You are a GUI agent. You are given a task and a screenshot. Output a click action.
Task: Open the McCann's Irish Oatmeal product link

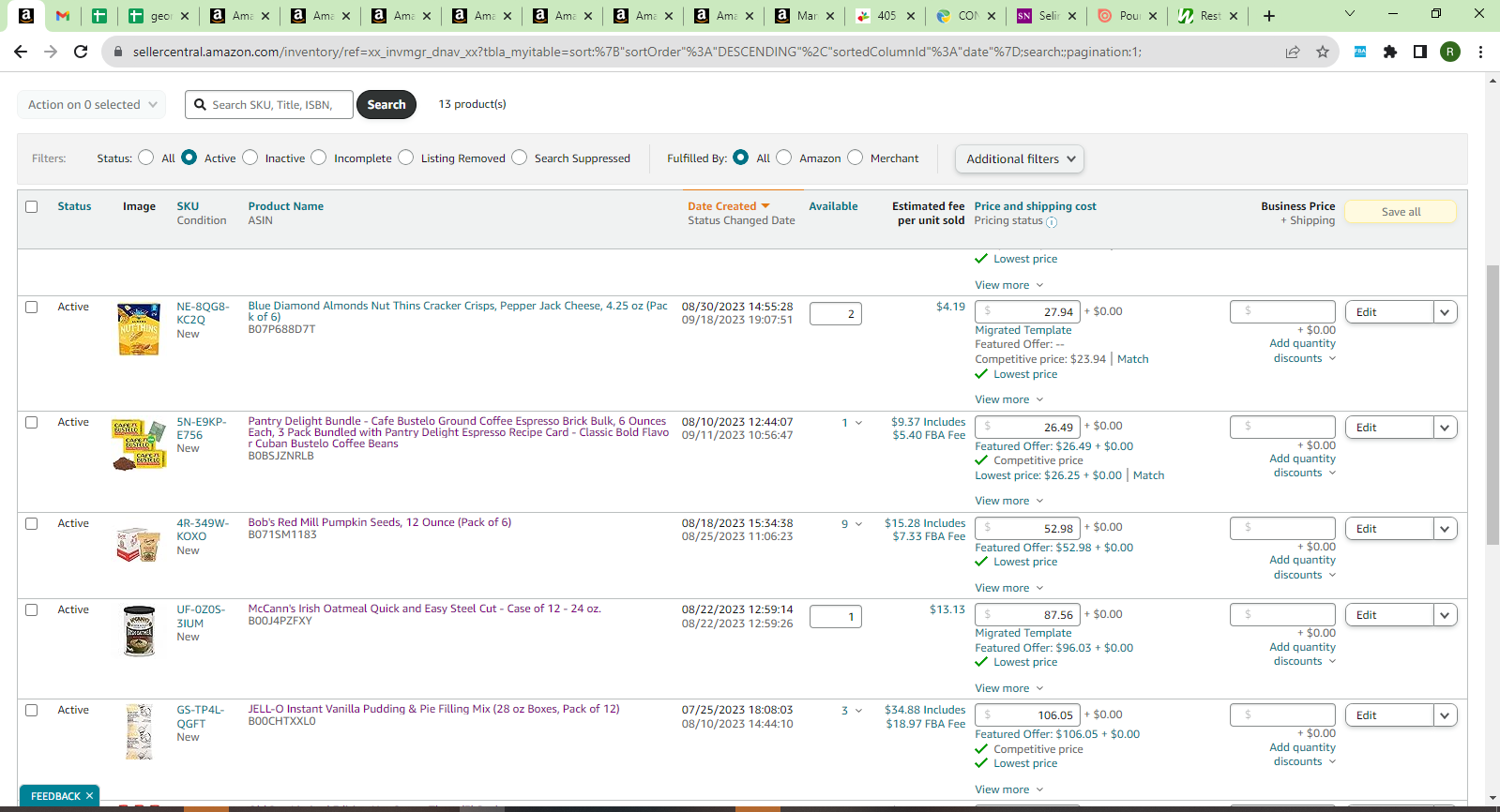click(x=424, y=609)
